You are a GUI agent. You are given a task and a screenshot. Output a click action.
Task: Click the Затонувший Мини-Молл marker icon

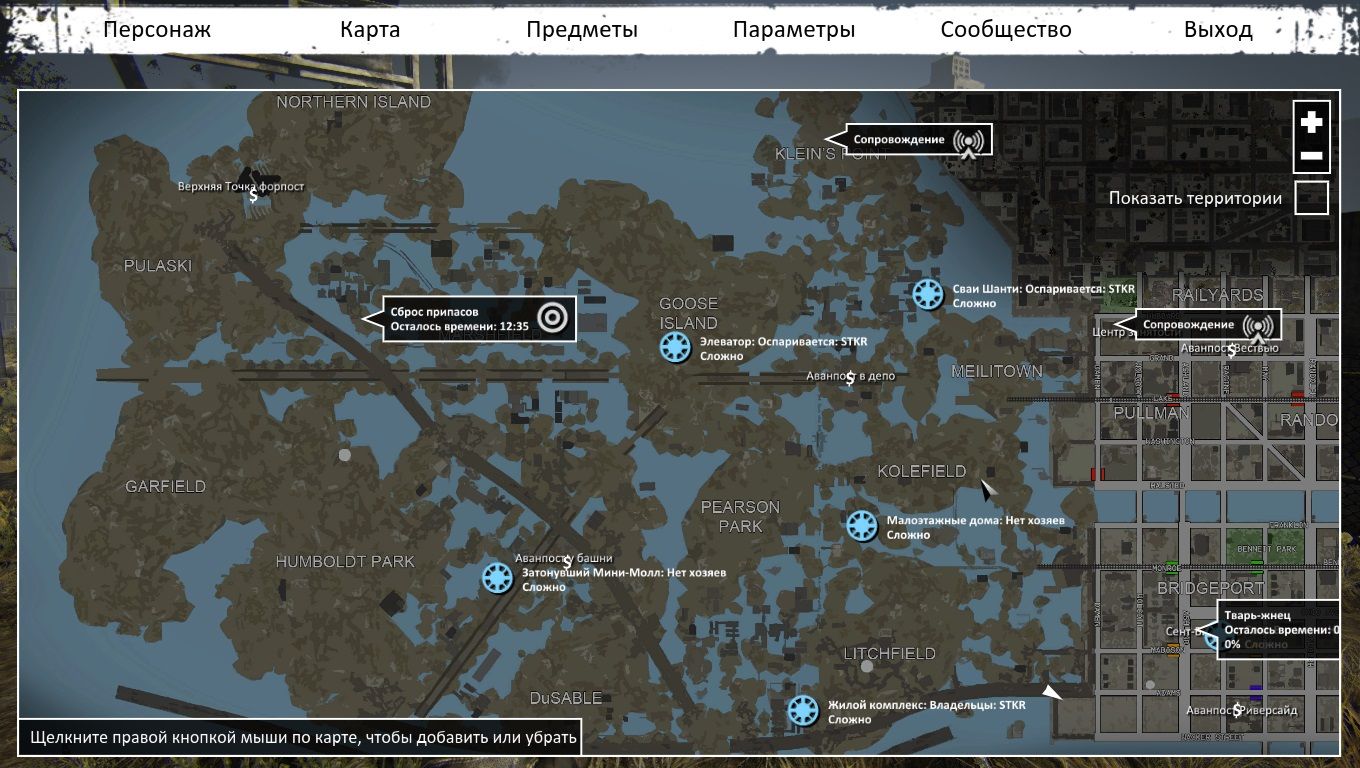coord(497,578)
